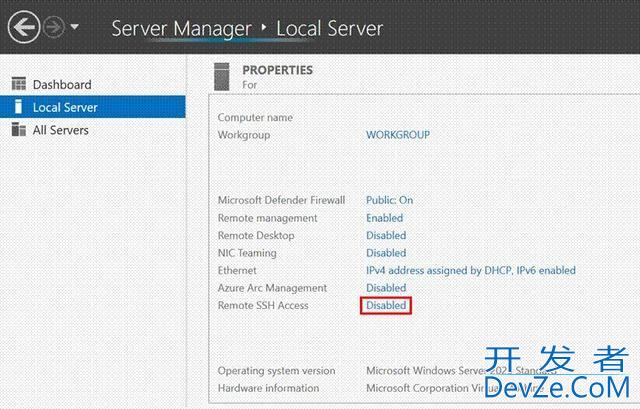Click the Microsoft Defender Firewall label
The image size is (640, 409).
[x=282, y=200]
